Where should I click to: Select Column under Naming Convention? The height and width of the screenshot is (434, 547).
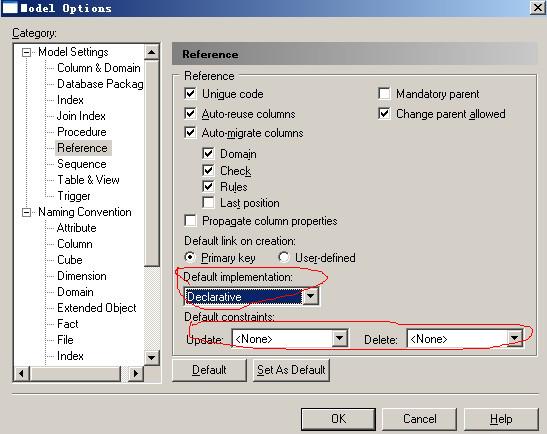[x=75, y=244]
